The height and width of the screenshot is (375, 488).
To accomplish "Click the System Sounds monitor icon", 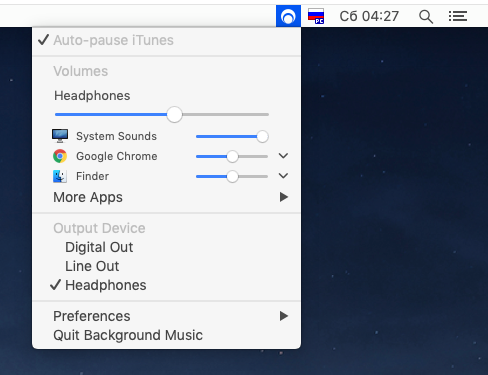I will [60, 136].
